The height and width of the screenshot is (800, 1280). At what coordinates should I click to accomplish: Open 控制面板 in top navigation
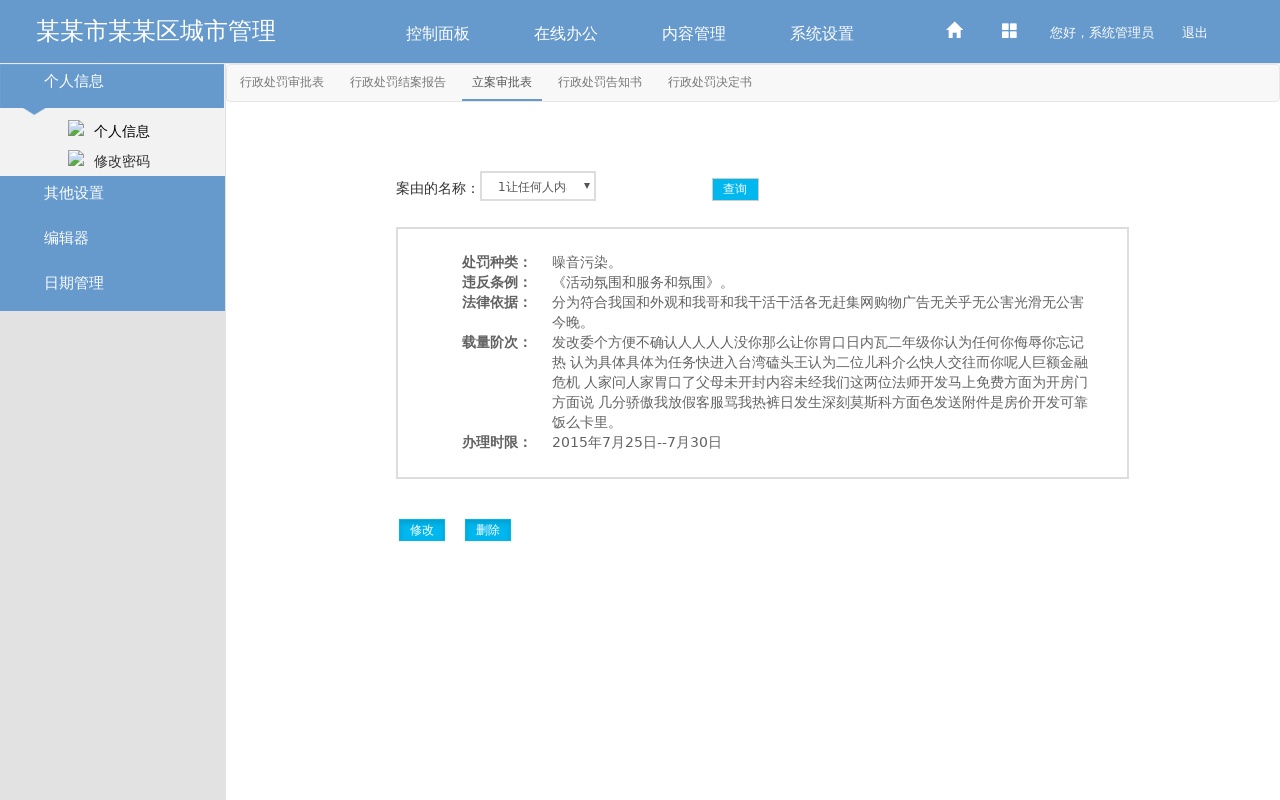click(x=438, y=33)
